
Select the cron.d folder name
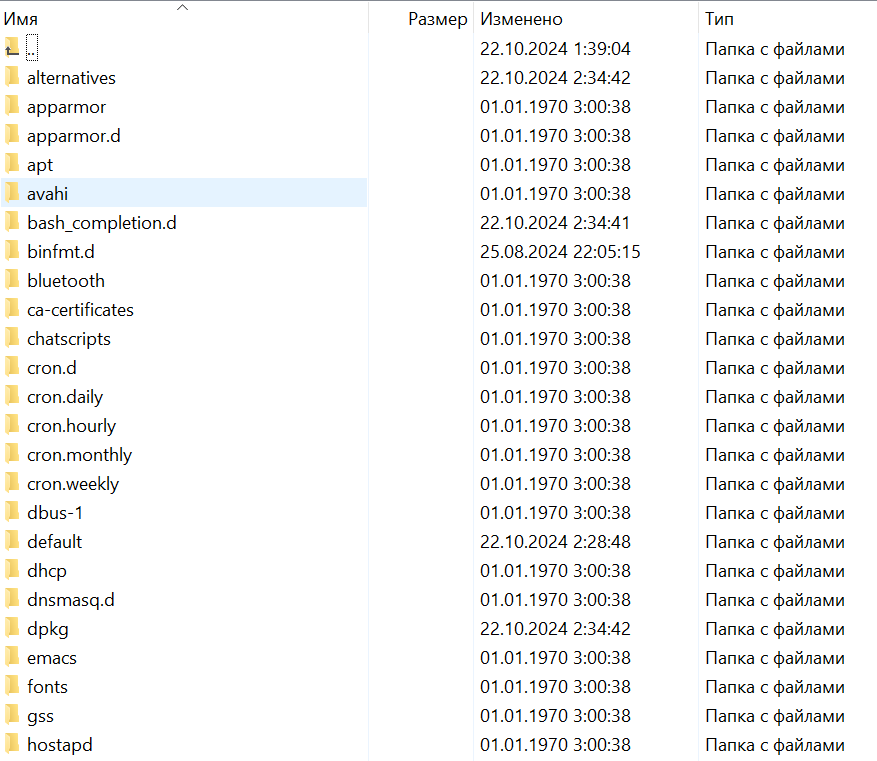(x=51, y=368)
